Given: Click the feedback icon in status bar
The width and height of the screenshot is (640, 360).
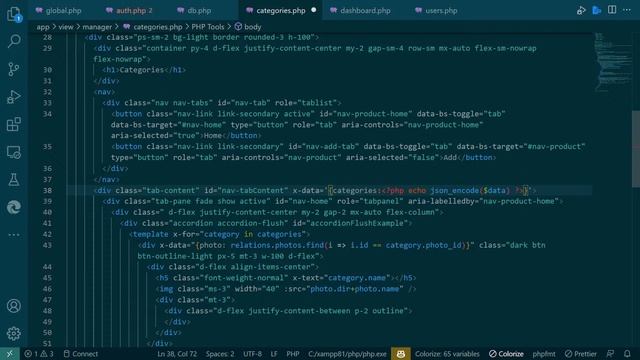Looking at the screenshot, I should pos(610,354).
